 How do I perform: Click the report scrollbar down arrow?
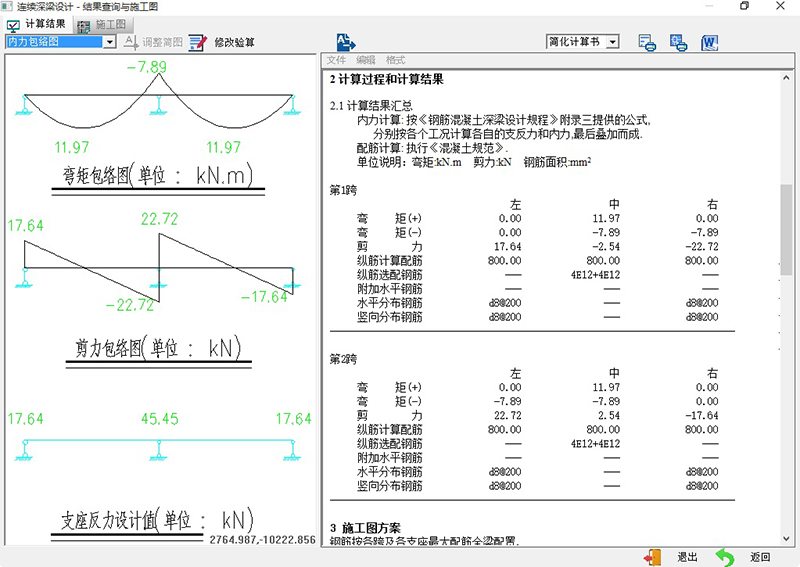[787, 538]
